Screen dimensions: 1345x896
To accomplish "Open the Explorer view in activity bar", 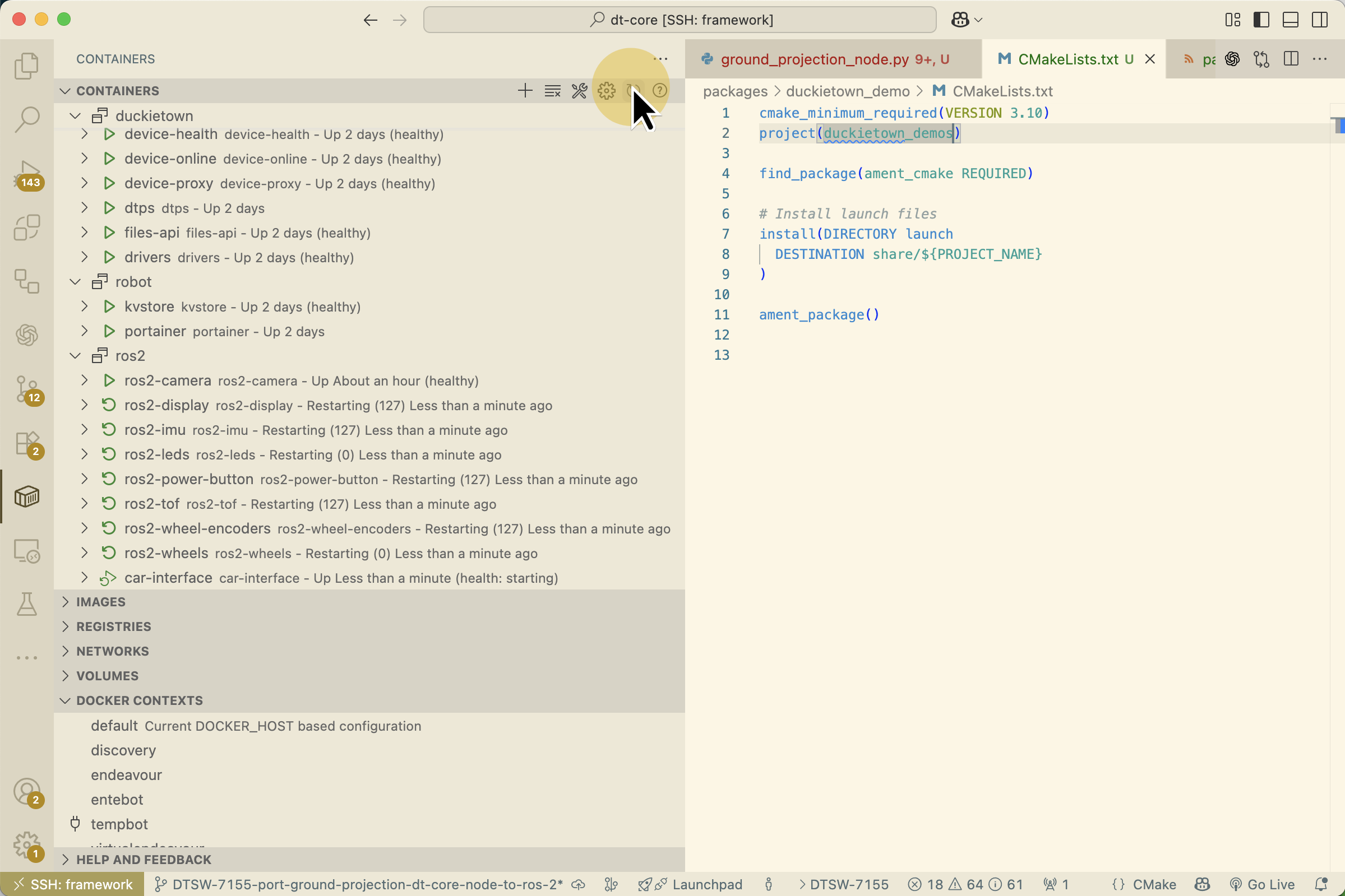I will coord(26,66).
